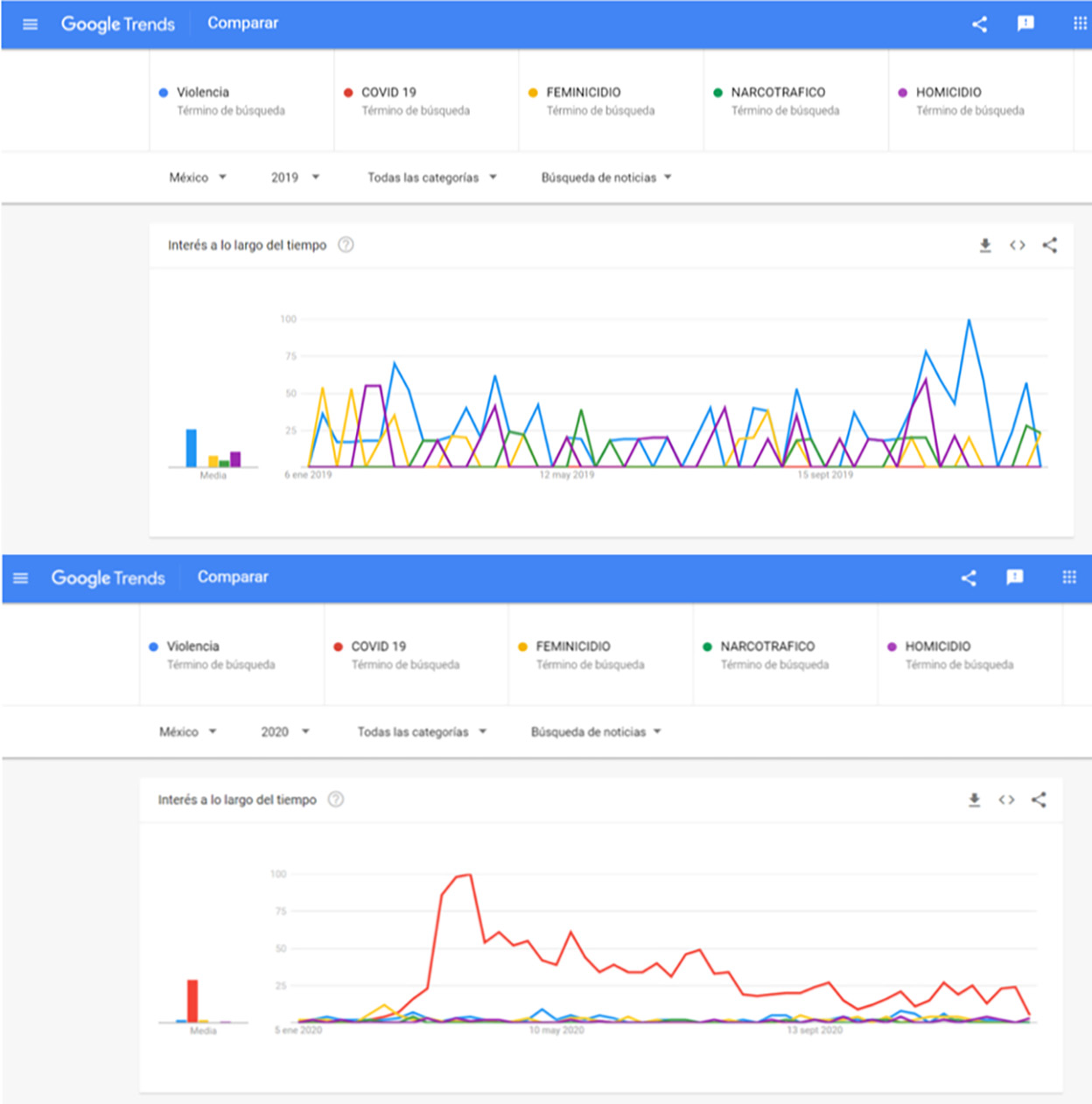This screenshot has width=1092, height=1104.
Task: Download the 2019 interest-over-time chart data
Action: click(x=985, y=246)
